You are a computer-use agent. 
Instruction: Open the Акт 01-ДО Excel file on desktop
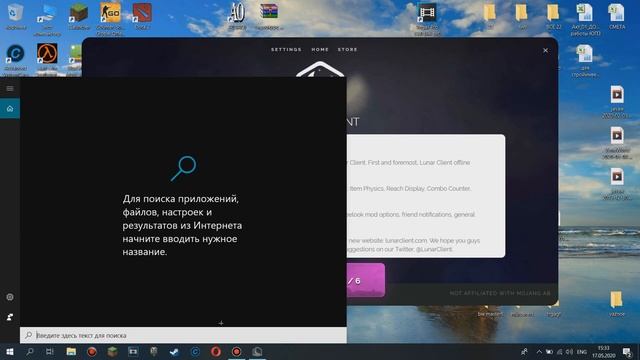click(585, 18)
